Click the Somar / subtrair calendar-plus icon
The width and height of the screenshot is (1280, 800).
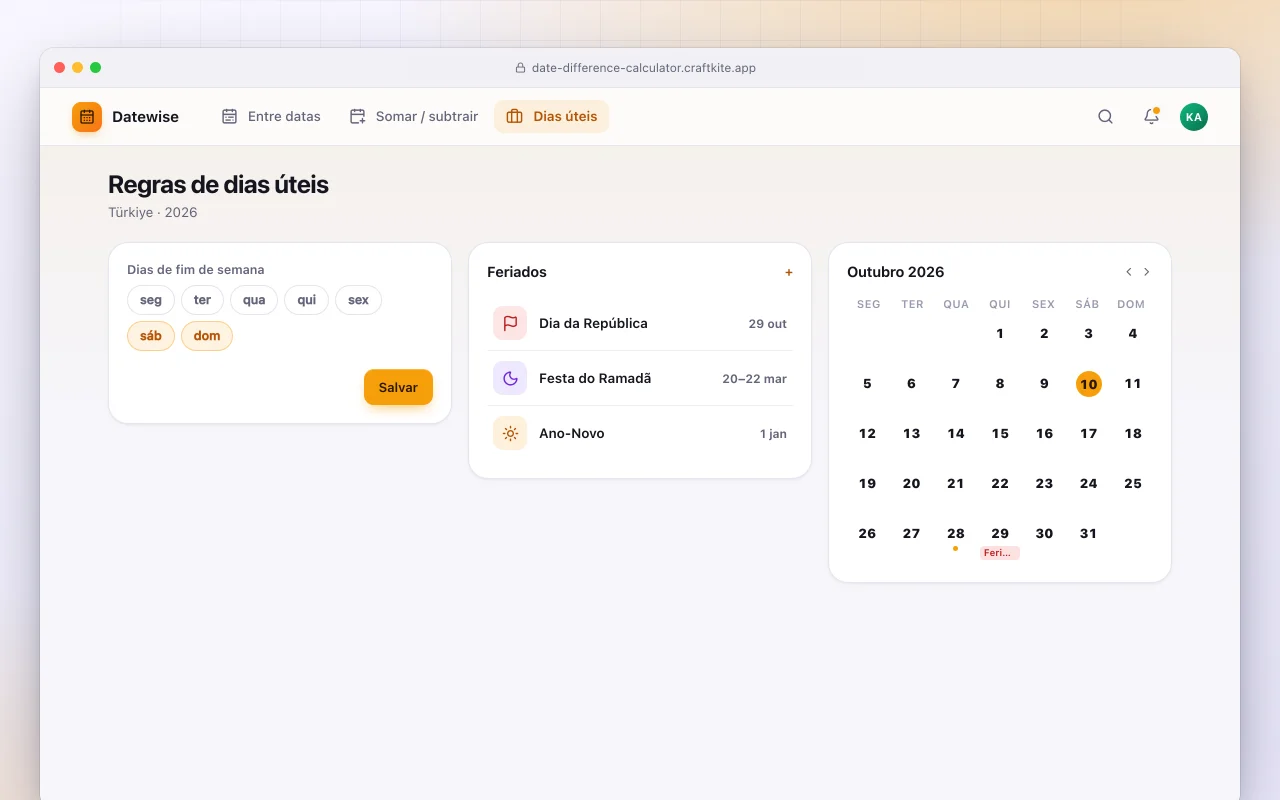point(358,116)
